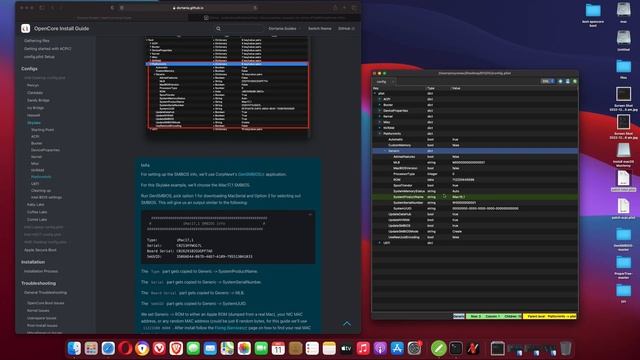640x360 pixels.
Task: Open the GenSMBIOS link in the Info box
Action: 251,174
